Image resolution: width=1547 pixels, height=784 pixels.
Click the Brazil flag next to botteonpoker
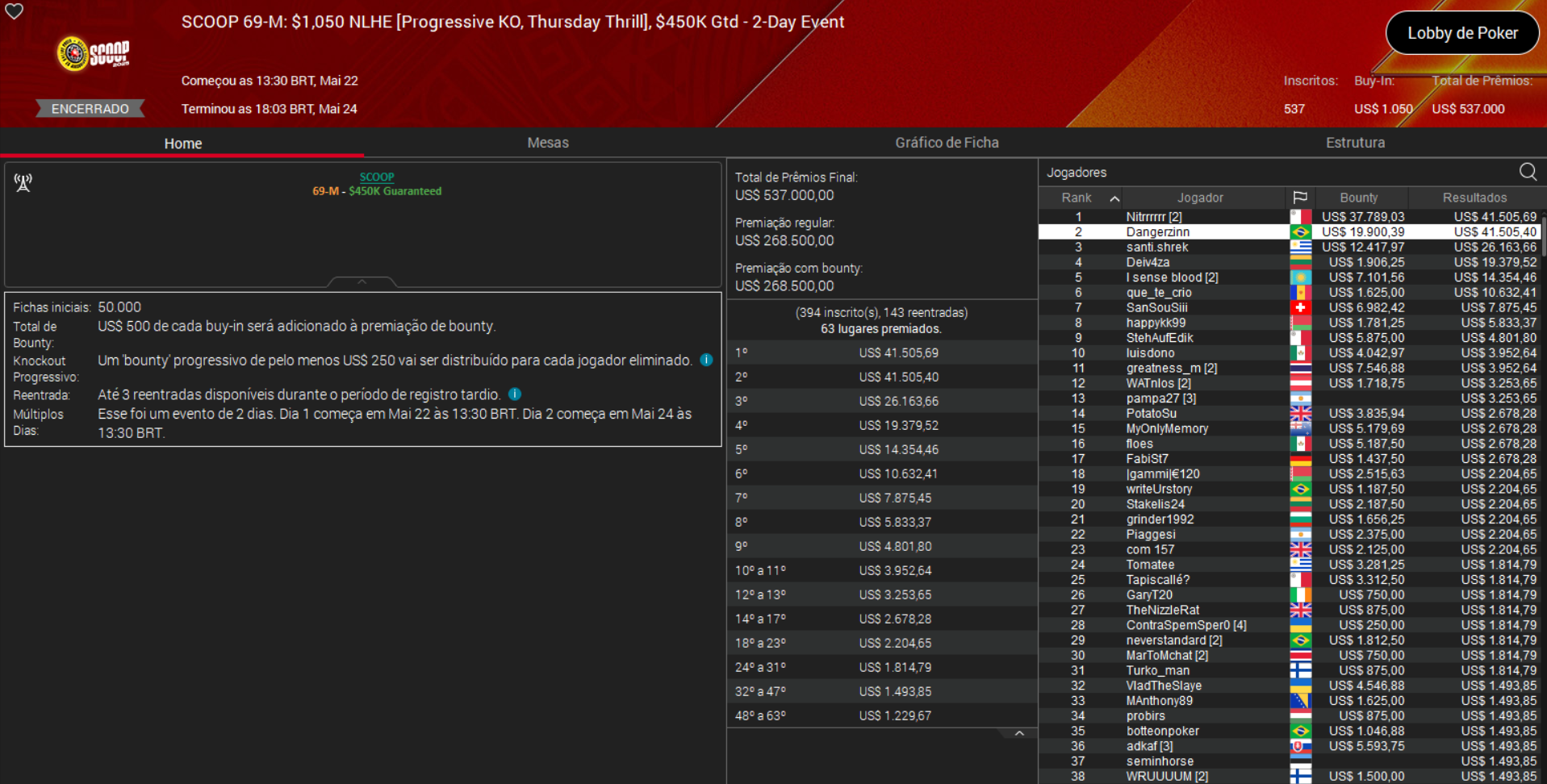coord(1300,732)
